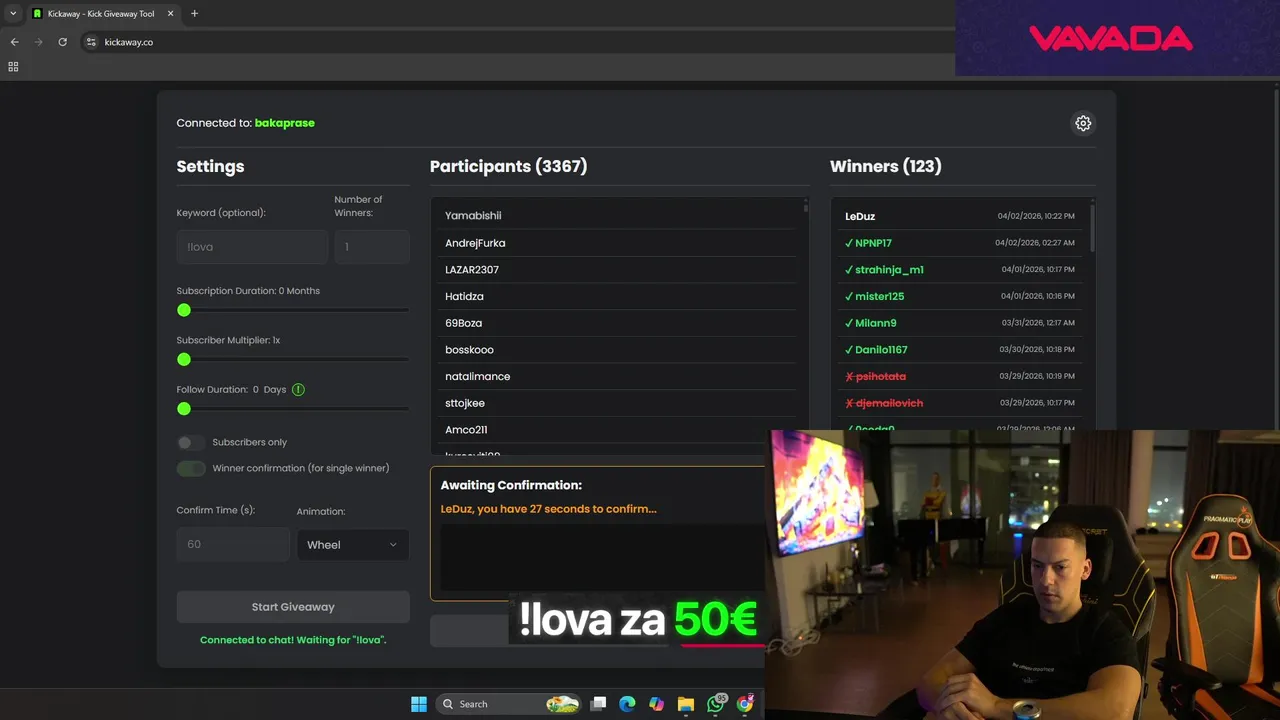Open the Kickaway settings gear
The height and width of the screenshot is (720, 1280).
tap(1083, 123)
